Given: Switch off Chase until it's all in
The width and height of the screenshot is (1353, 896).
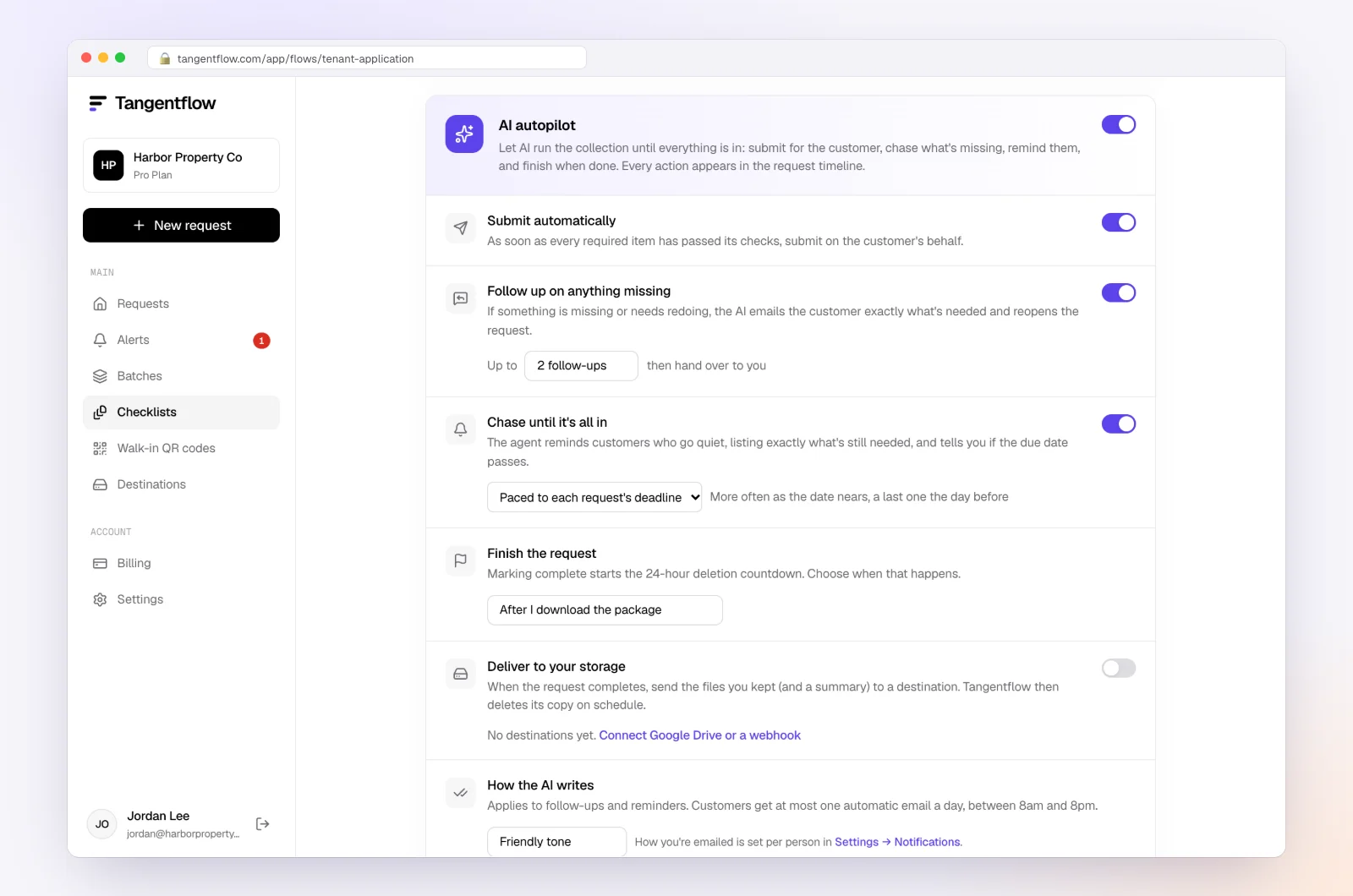Looking at the screenshot, I should pyautogui.click(x=1119, y=423).
